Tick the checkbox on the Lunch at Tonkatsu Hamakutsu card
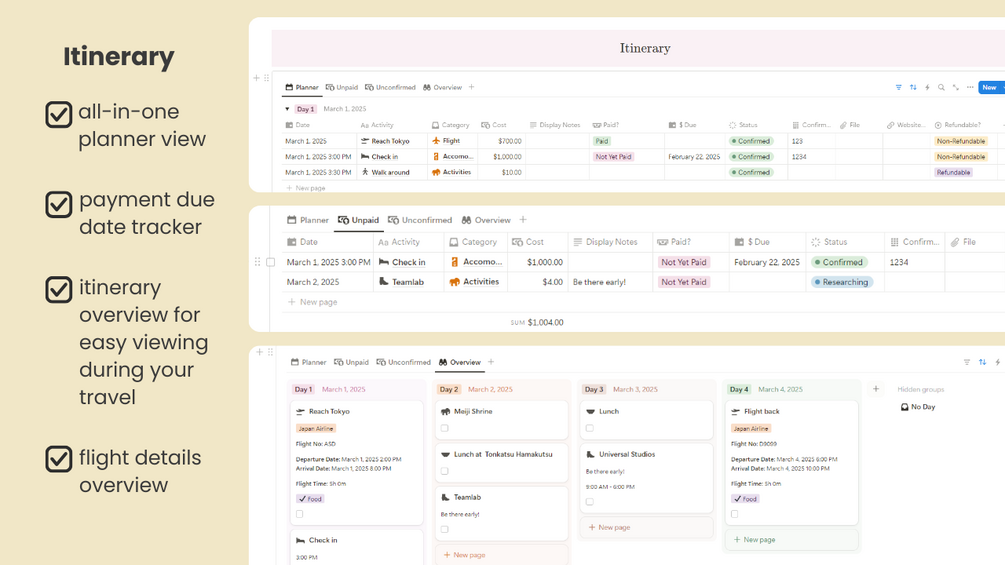Viewport: 1005px width, 565px height. click(445, 471)
